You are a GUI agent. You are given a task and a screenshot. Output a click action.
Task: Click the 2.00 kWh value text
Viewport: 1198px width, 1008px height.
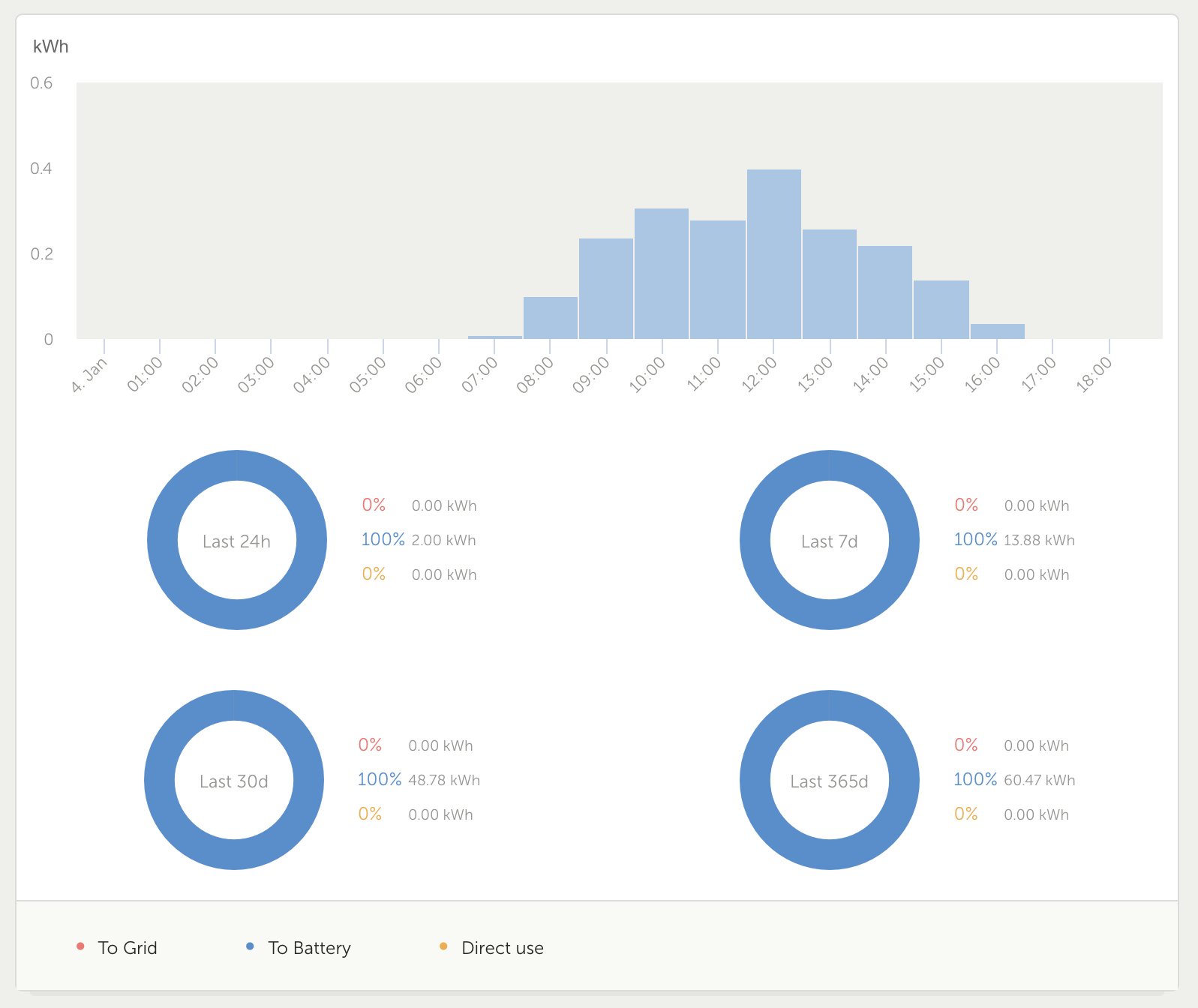444,540
